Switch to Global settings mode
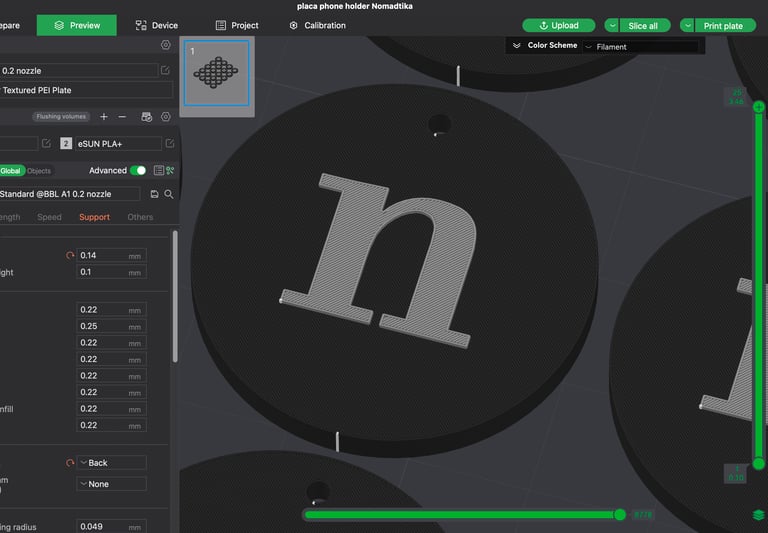This screenshot has height=533, width=768. [x=10, y=171]
